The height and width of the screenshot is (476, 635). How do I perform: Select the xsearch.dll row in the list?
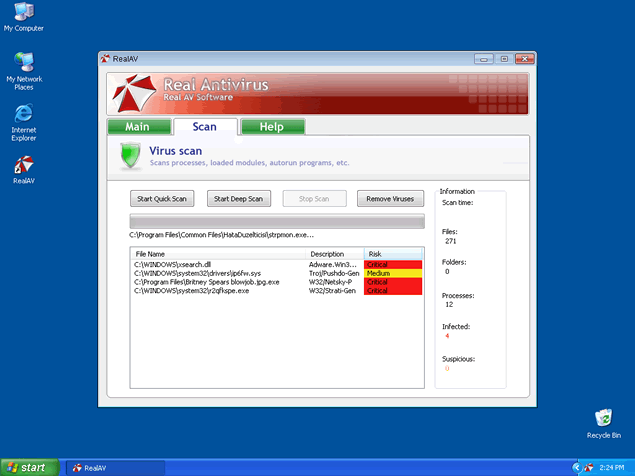[218, 264]
